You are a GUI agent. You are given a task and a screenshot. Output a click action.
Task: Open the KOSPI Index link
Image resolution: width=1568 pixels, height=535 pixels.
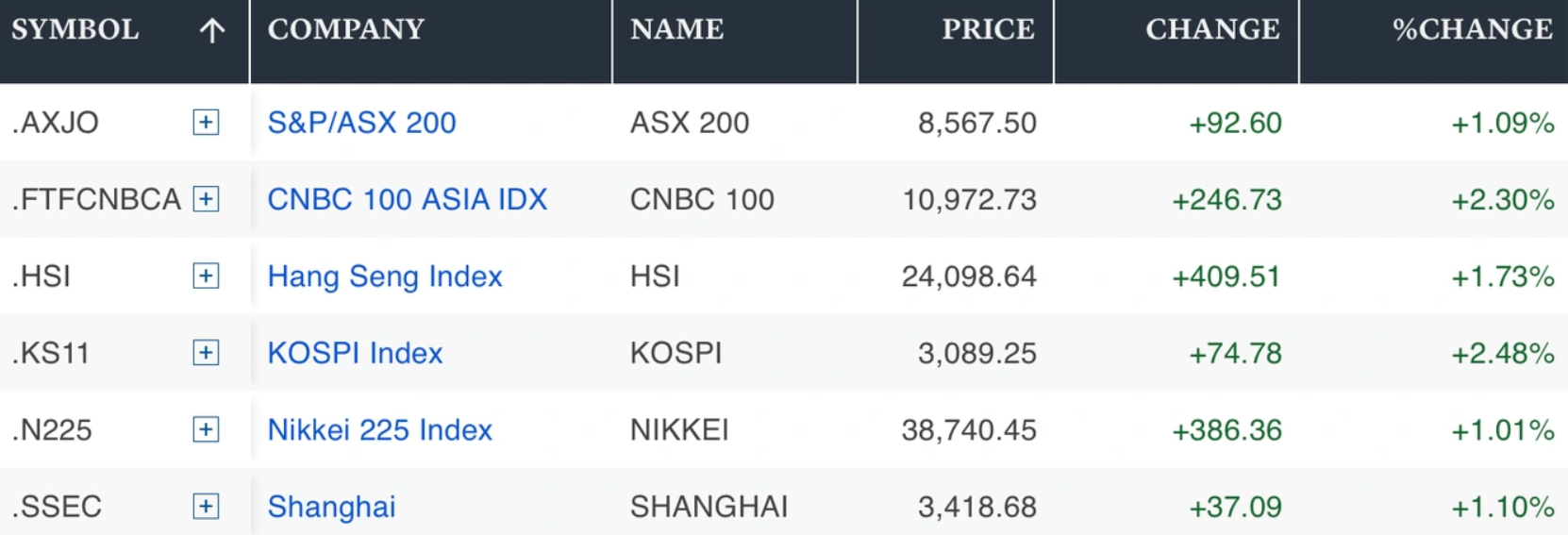click(355, 353)
